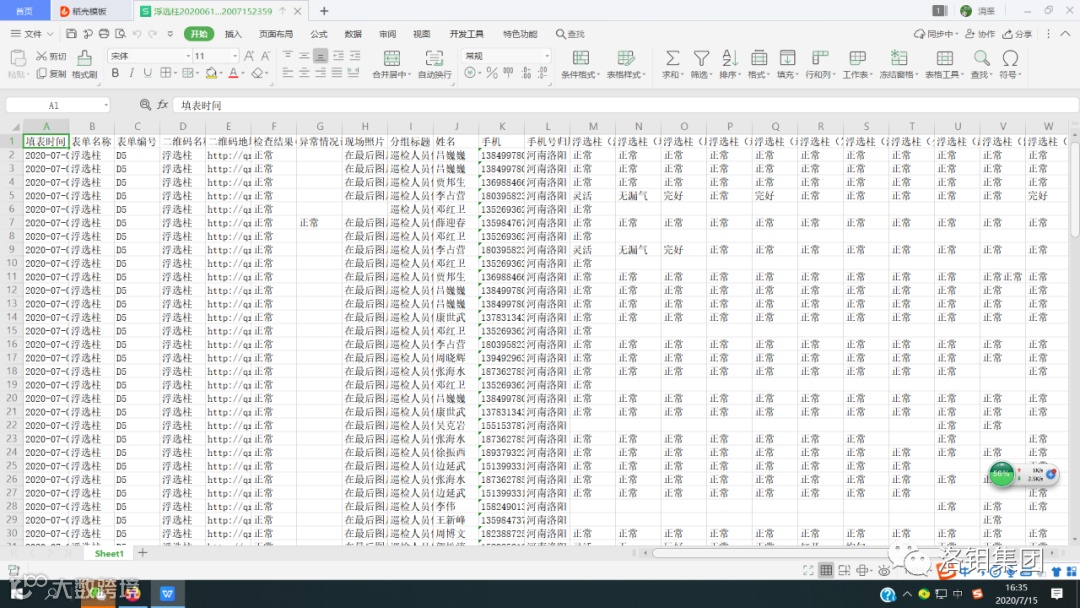This screenshot has height=608, width=1080.
Task: Toggle Italic formatting
Action: coord(131,73)
